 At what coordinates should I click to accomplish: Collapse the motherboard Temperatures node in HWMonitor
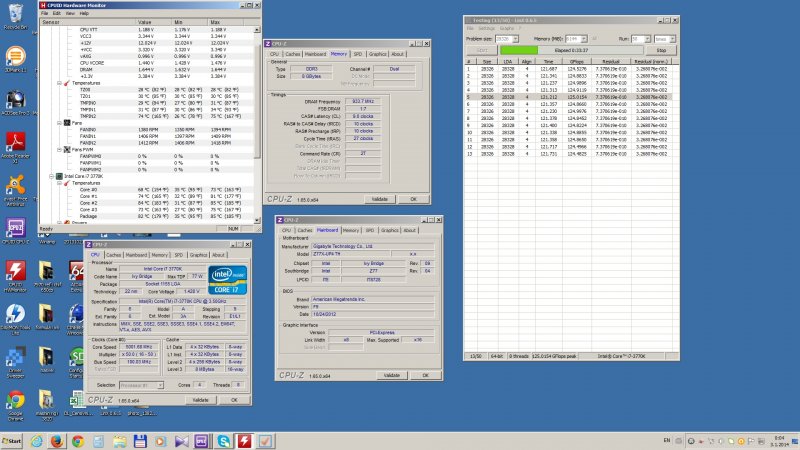click(59, 83)
